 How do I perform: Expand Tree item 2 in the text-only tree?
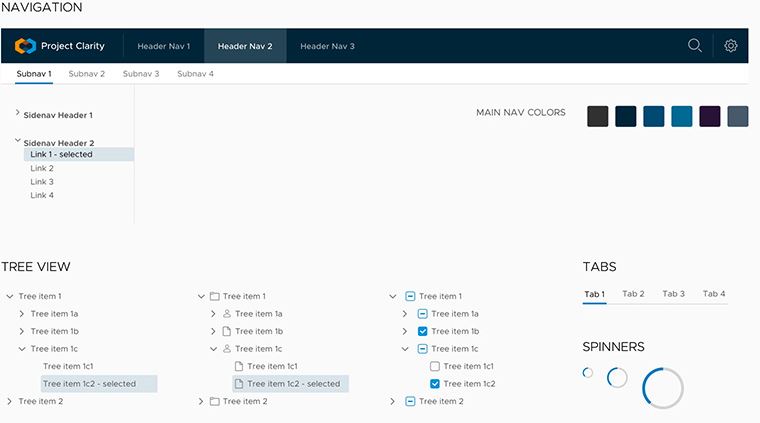coord(9,401)
